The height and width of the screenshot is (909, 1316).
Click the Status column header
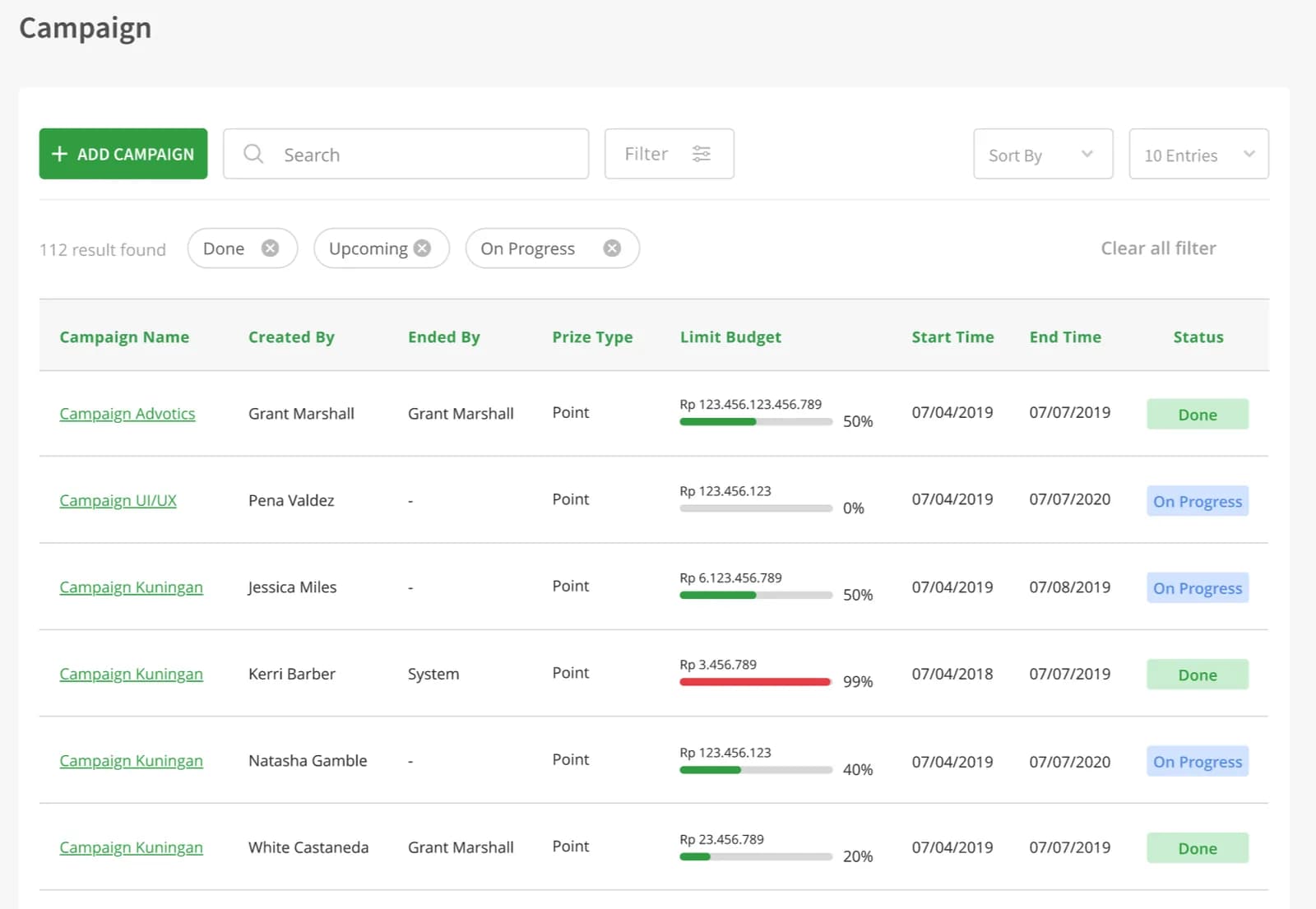(1198, 337)
